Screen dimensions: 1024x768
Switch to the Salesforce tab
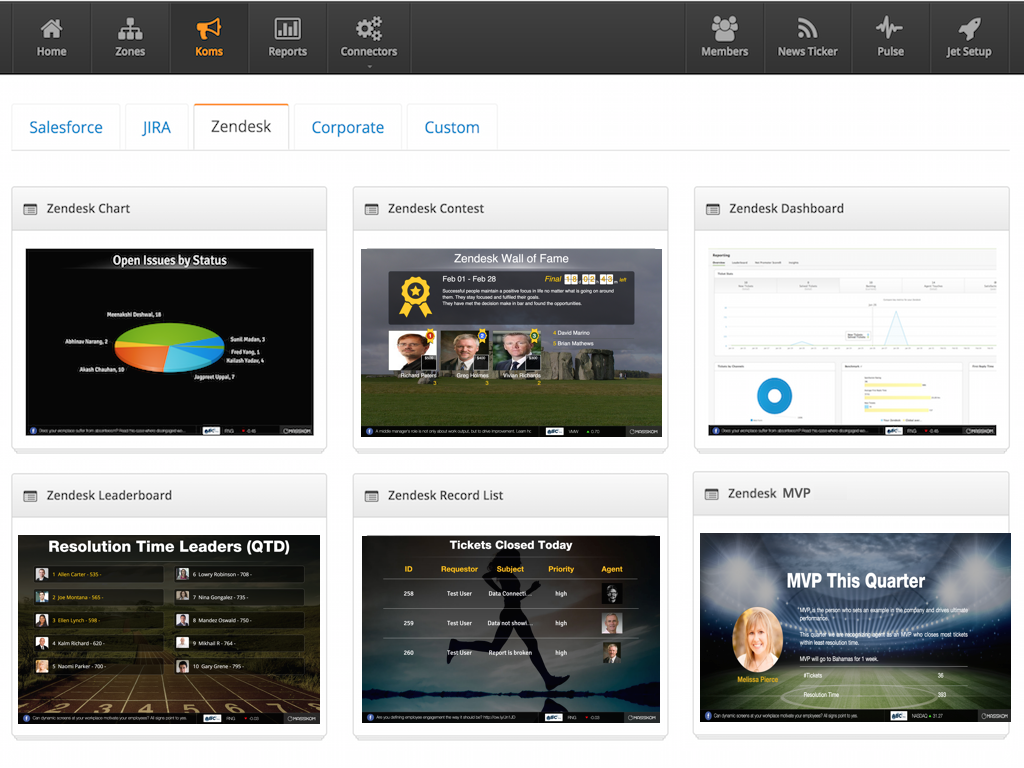(x=66, y=127)
